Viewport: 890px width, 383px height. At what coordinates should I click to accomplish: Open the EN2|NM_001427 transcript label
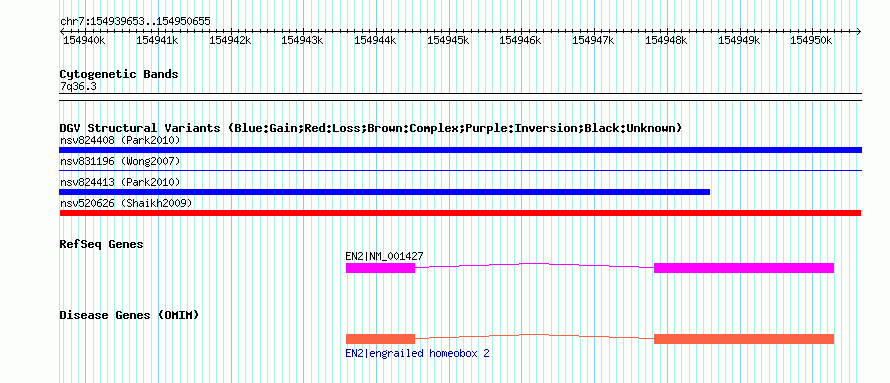pos(384,256)
